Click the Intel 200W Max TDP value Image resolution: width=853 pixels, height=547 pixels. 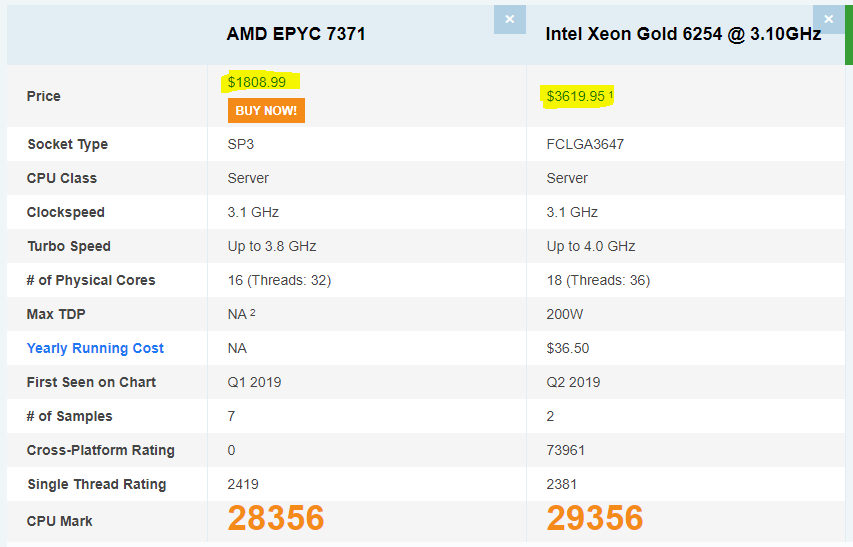point(564,314)
